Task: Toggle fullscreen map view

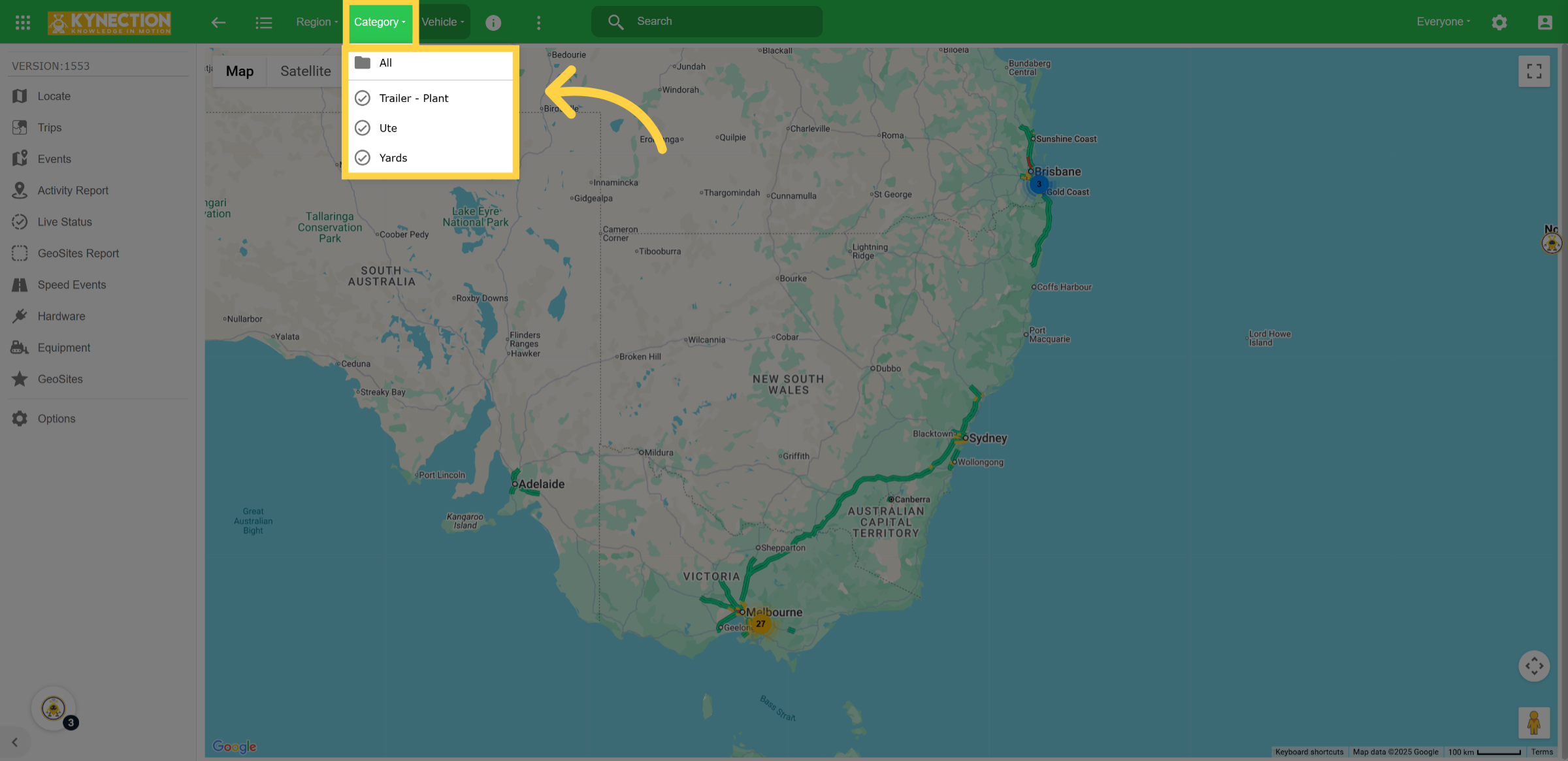Action: tap(1534, 71)
